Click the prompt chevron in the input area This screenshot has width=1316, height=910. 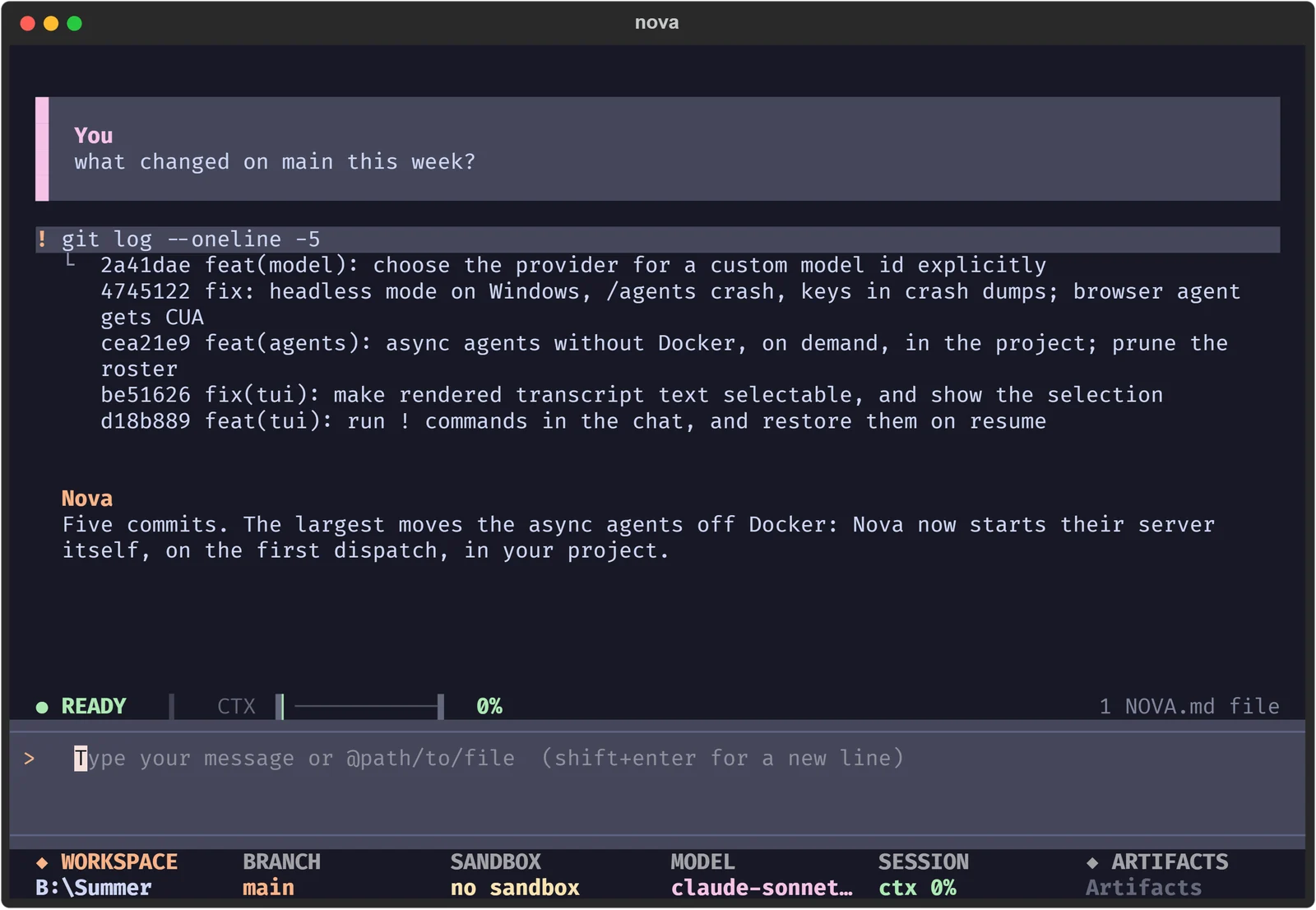[30, 759]
